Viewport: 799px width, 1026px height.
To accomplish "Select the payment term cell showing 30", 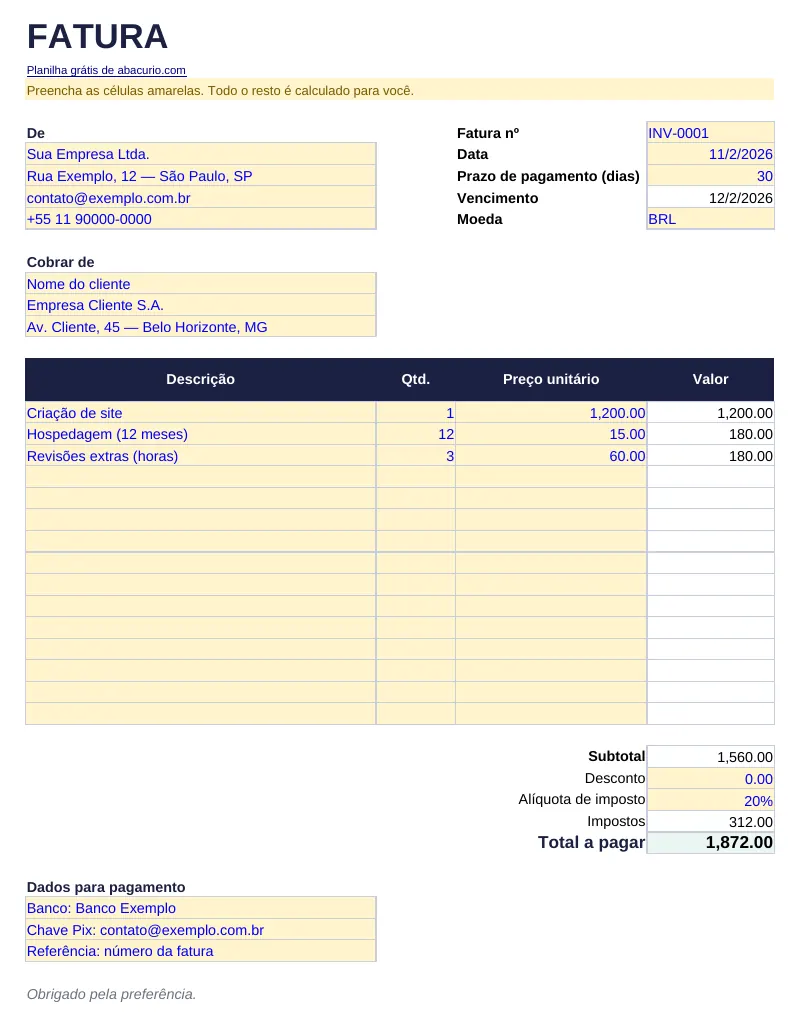I will click(x=711, y=175).
